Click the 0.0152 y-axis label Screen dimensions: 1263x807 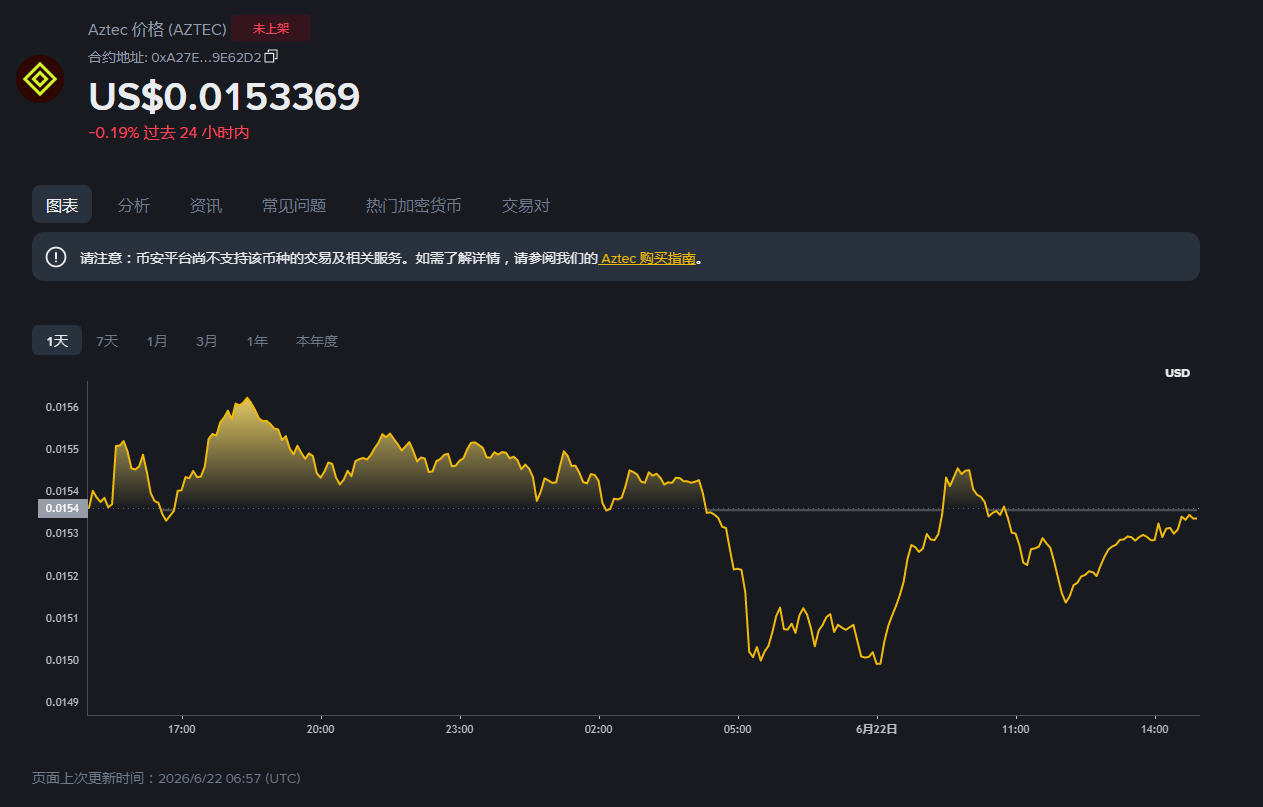(x=62, y=576)
